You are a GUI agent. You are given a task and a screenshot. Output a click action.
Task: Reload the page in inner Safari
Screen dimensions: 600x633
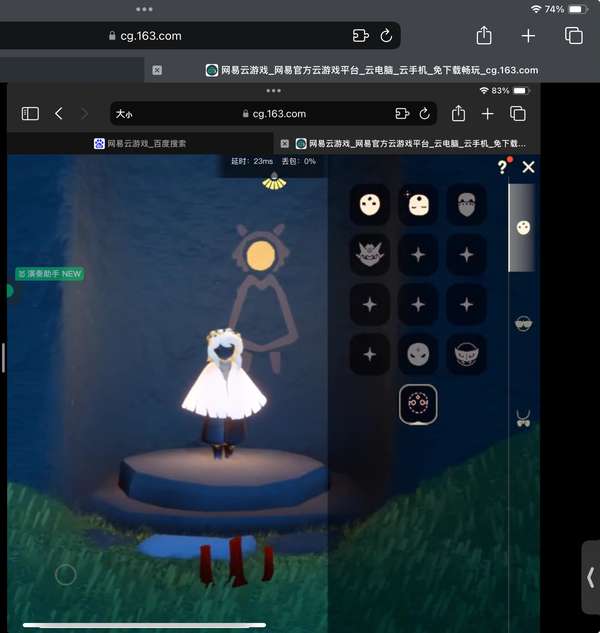(x=424, y=114)
